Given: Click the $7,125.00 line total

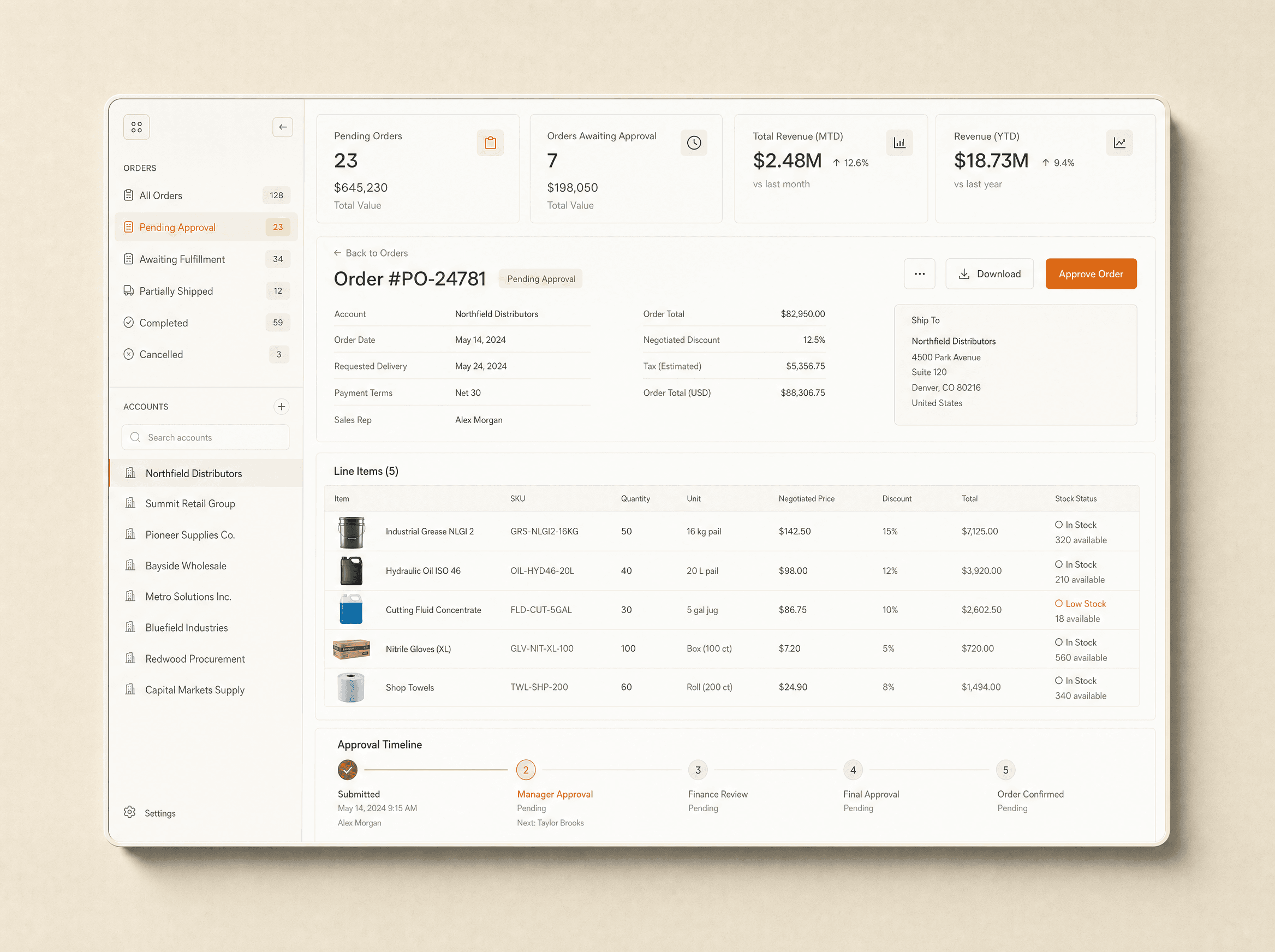Looking at the screenshot, I should coord(979,531).
